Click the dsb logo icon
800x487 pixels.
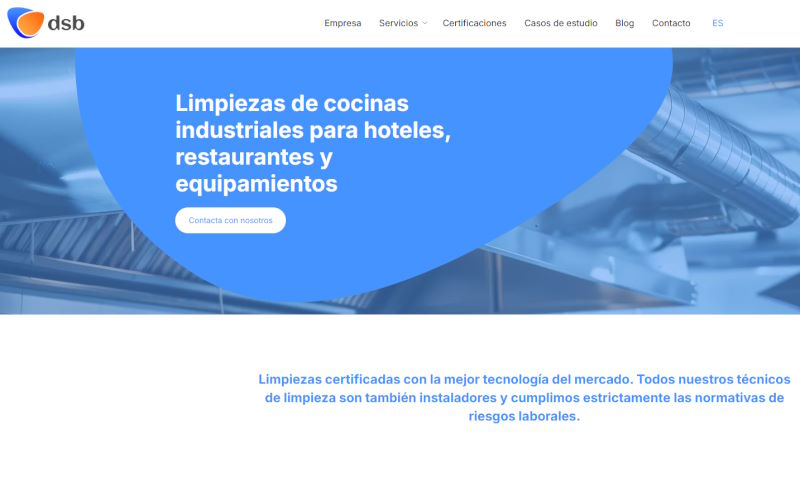(x=26, y=22)
